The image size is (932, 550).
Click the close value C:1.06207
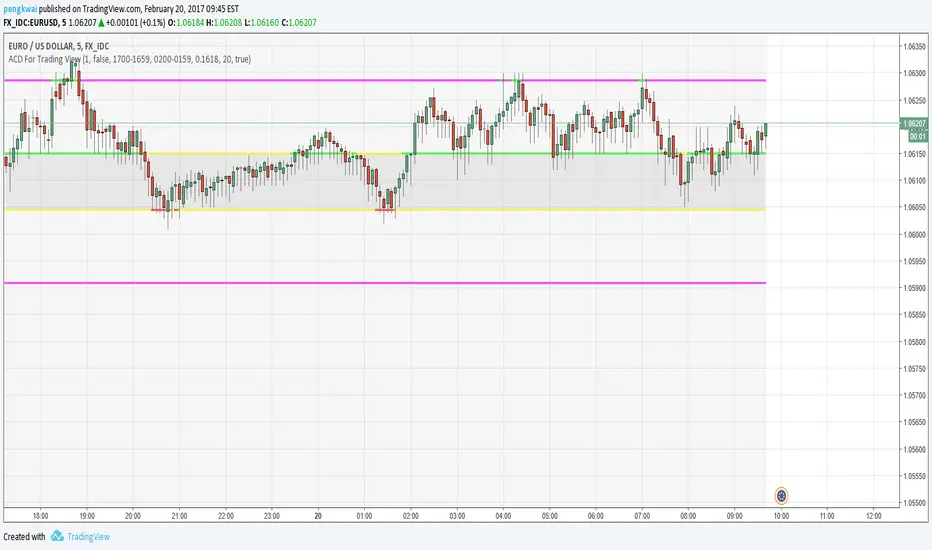coord(299,23)
